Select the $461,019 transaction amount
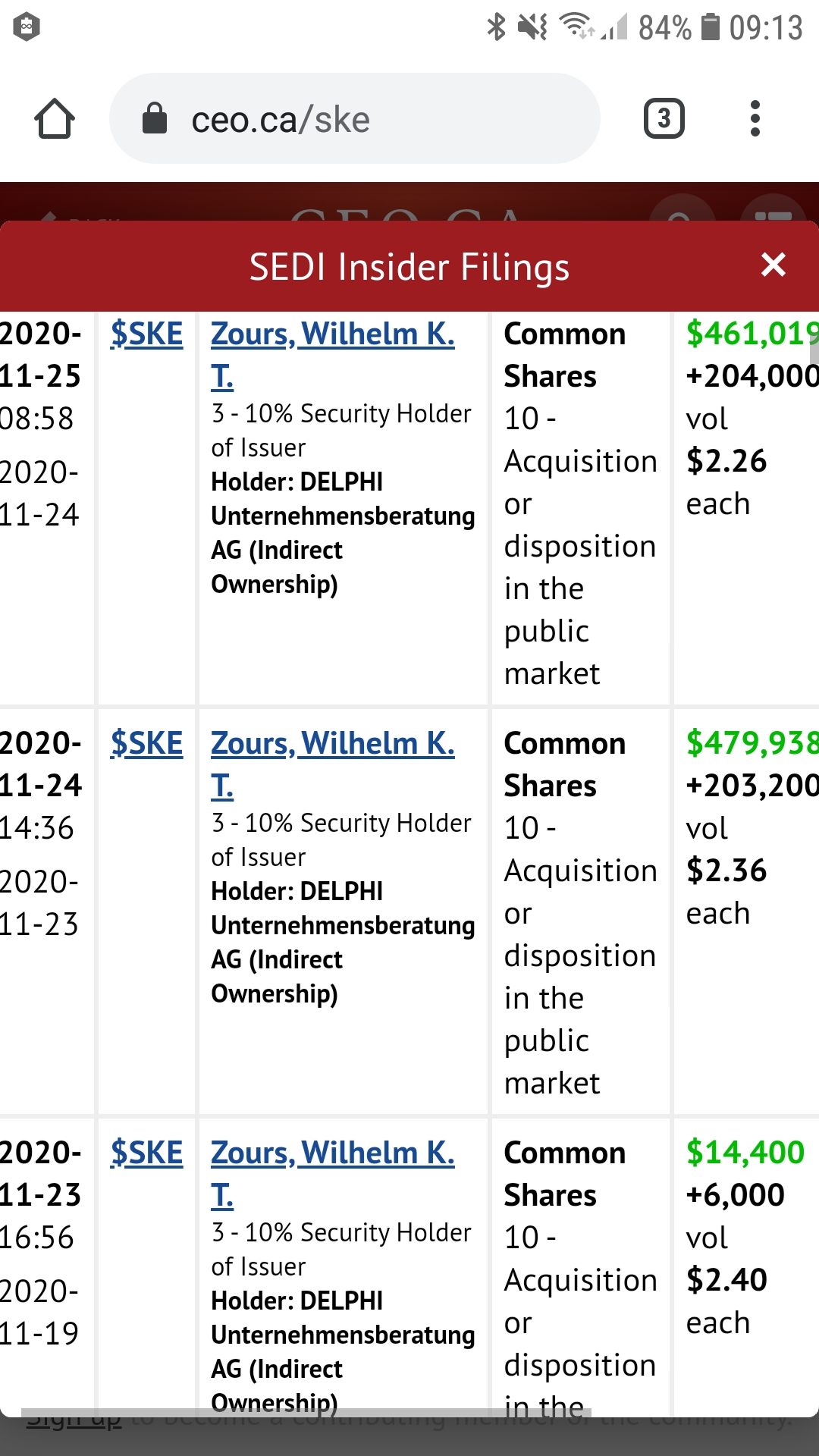The height and width of the screenshot is (1456, 819). point(751,334)
